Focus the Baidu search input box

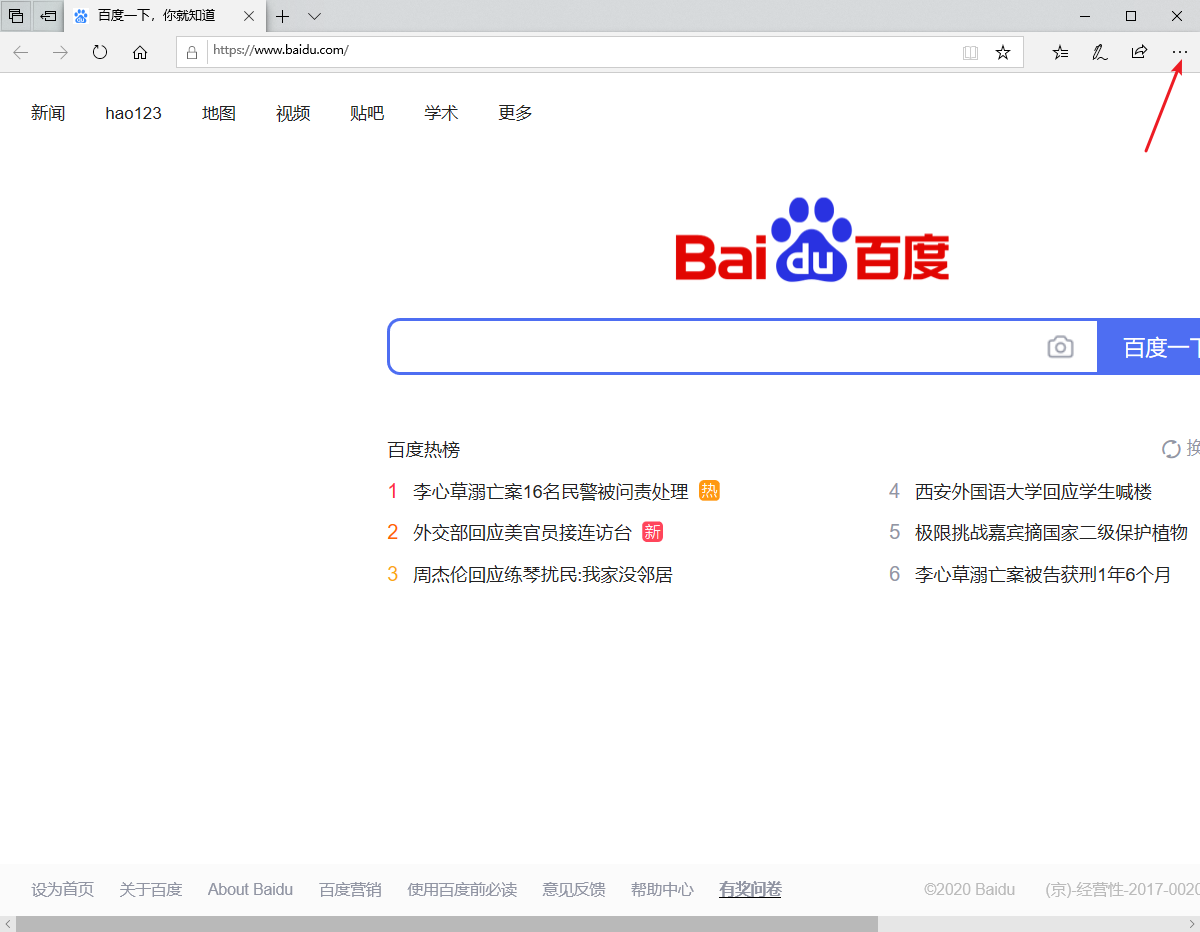pyautogui.click(x=710, y=347)
